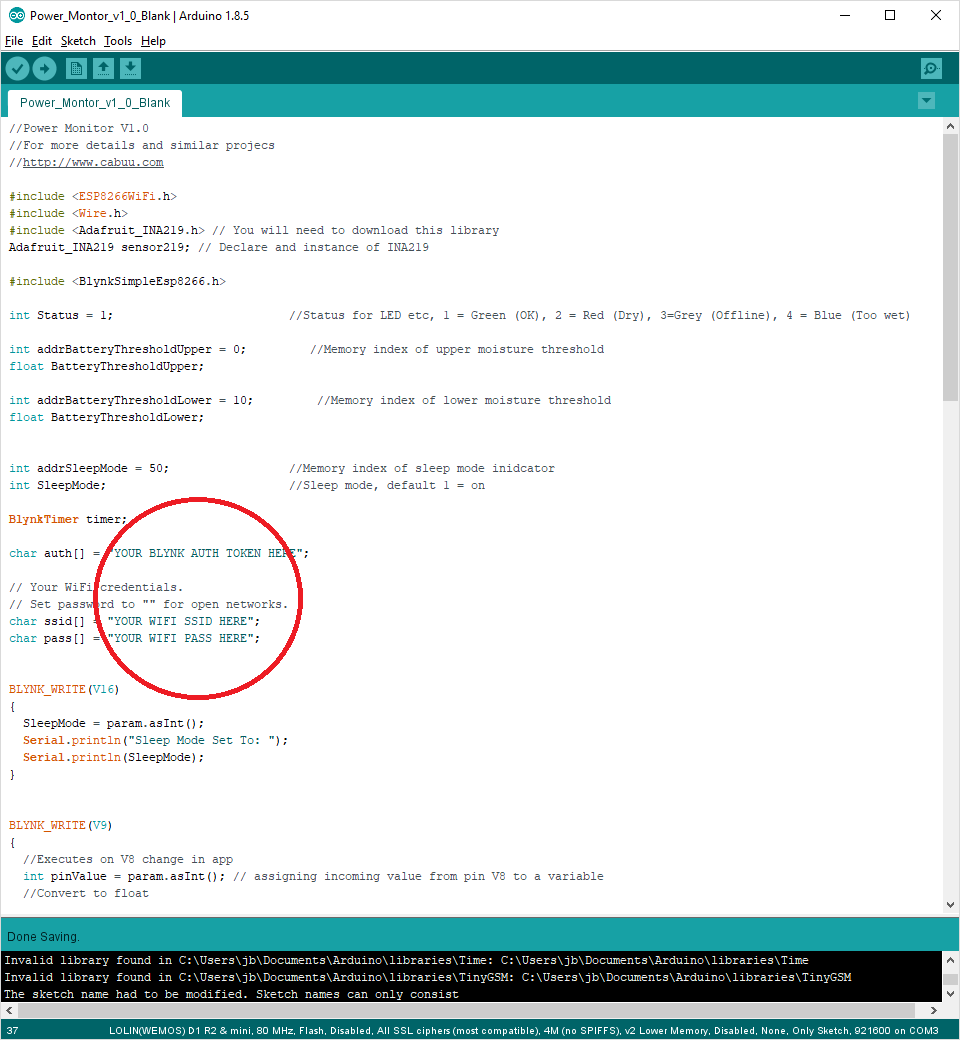Open the Serial Monitor
The image size is (960, 1040).
coord(931,68)
